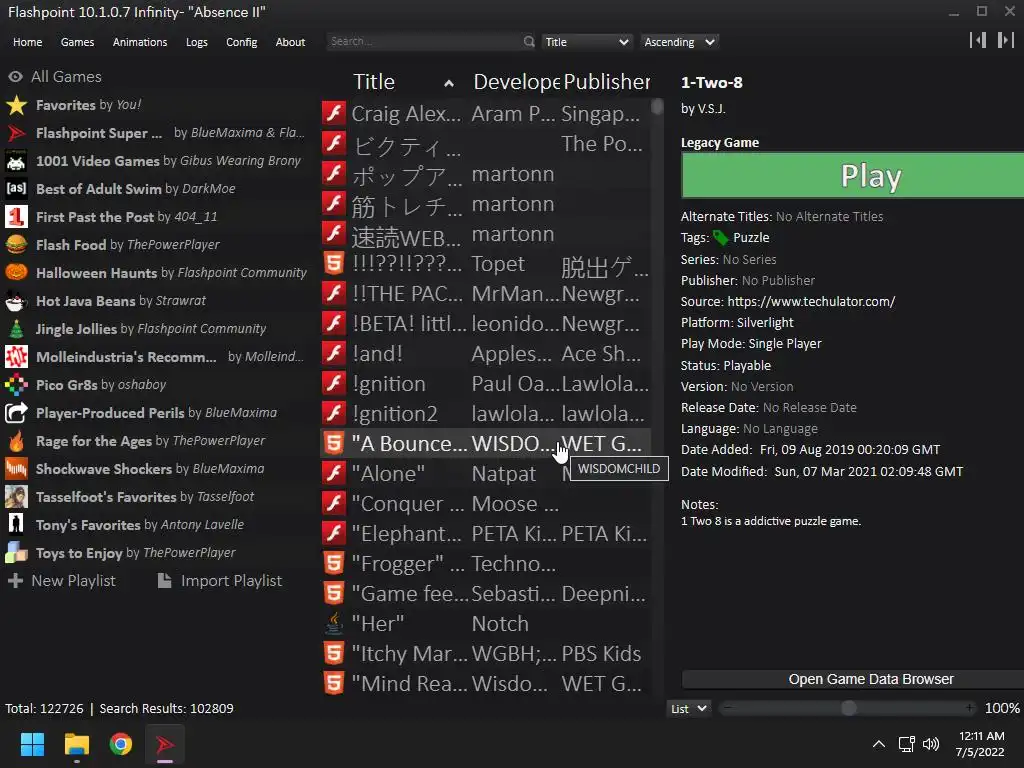Select "Elephant..." PETA Kids row
Viewport: 1024px width, 768px height.
[486, 534]
